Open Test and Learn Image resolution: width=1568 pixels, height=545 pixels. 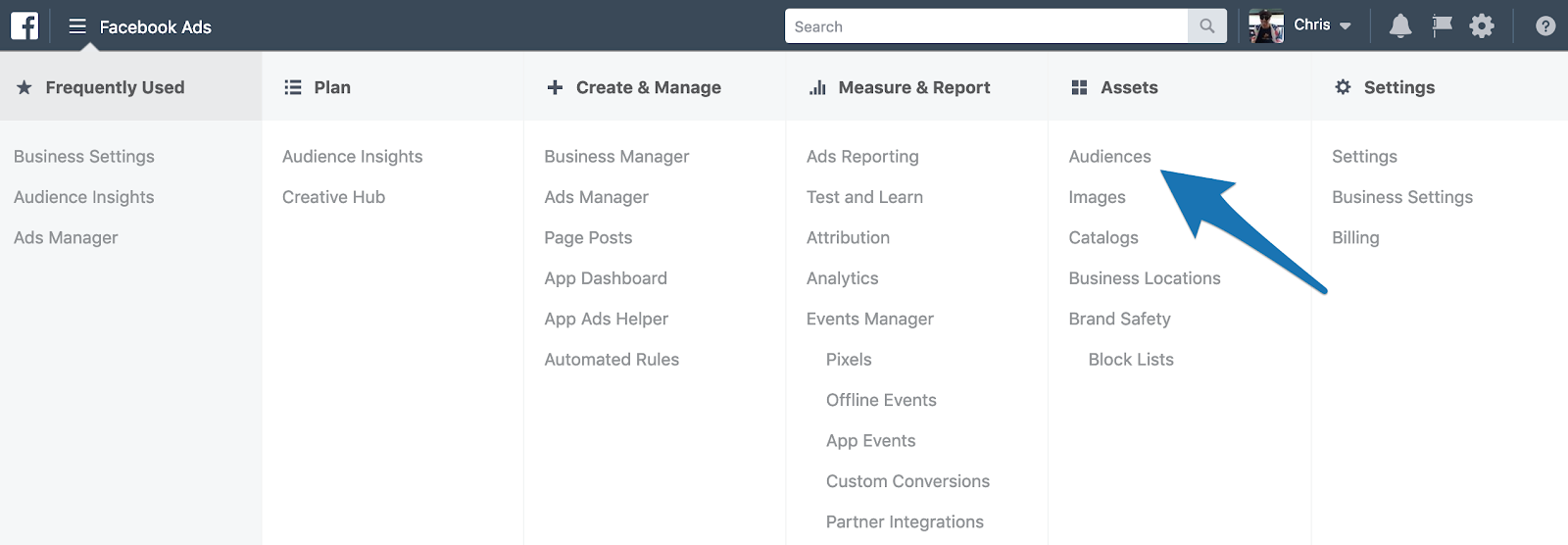(864, 197)
